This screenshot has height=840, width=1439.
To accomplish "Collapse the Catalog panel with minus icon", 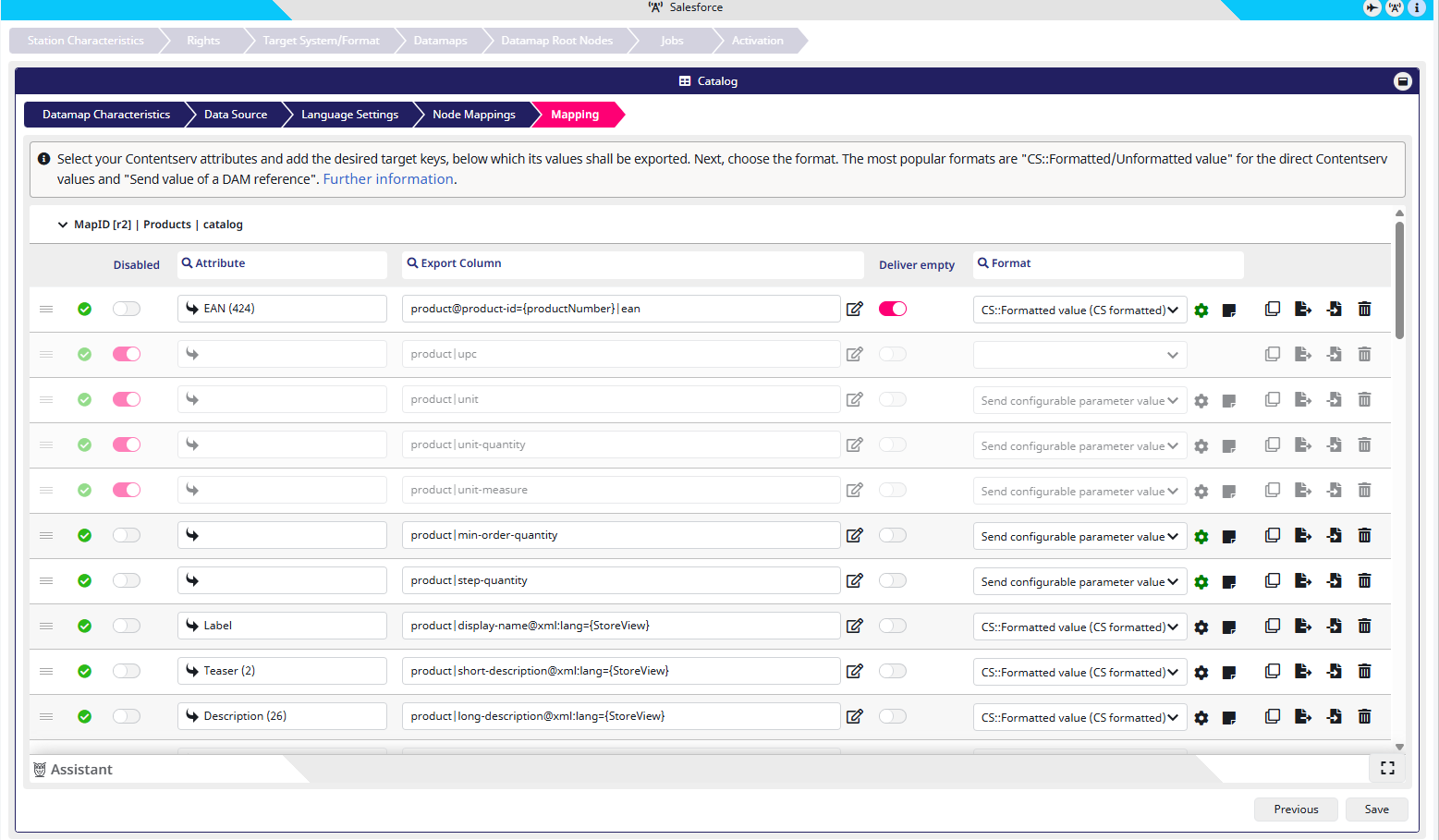I will (1402, 81).
